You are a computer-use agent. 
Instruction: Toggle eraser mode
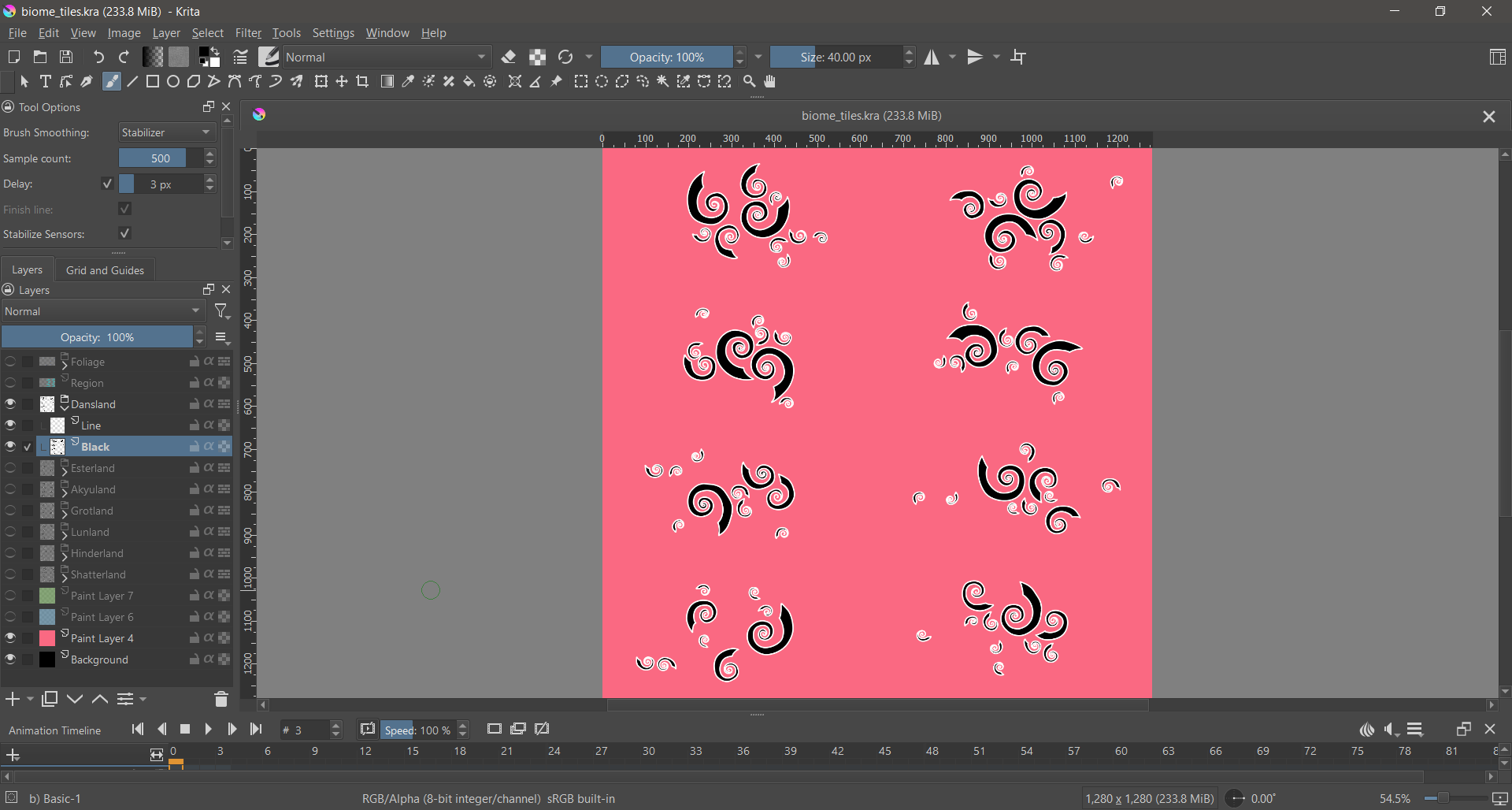click(x=509, y=57)
